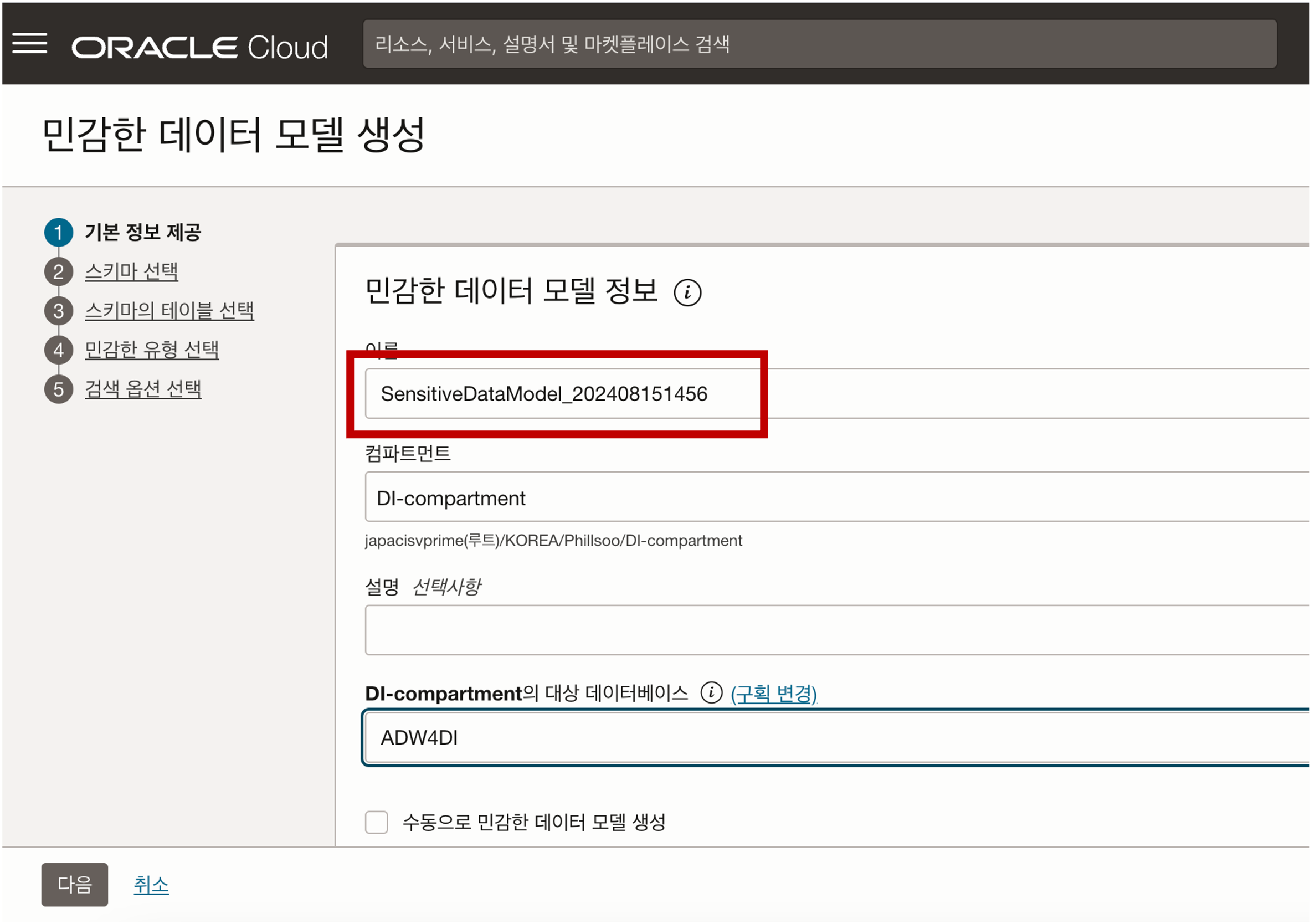Check the 수동으로 민감한 데이터 모델 생성 checkbox

[377, 823]
